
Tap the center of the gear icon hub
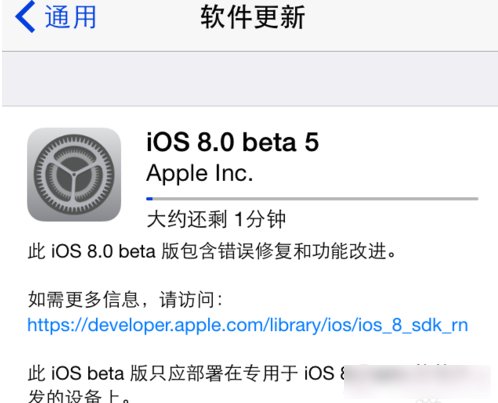click(74, 174)
